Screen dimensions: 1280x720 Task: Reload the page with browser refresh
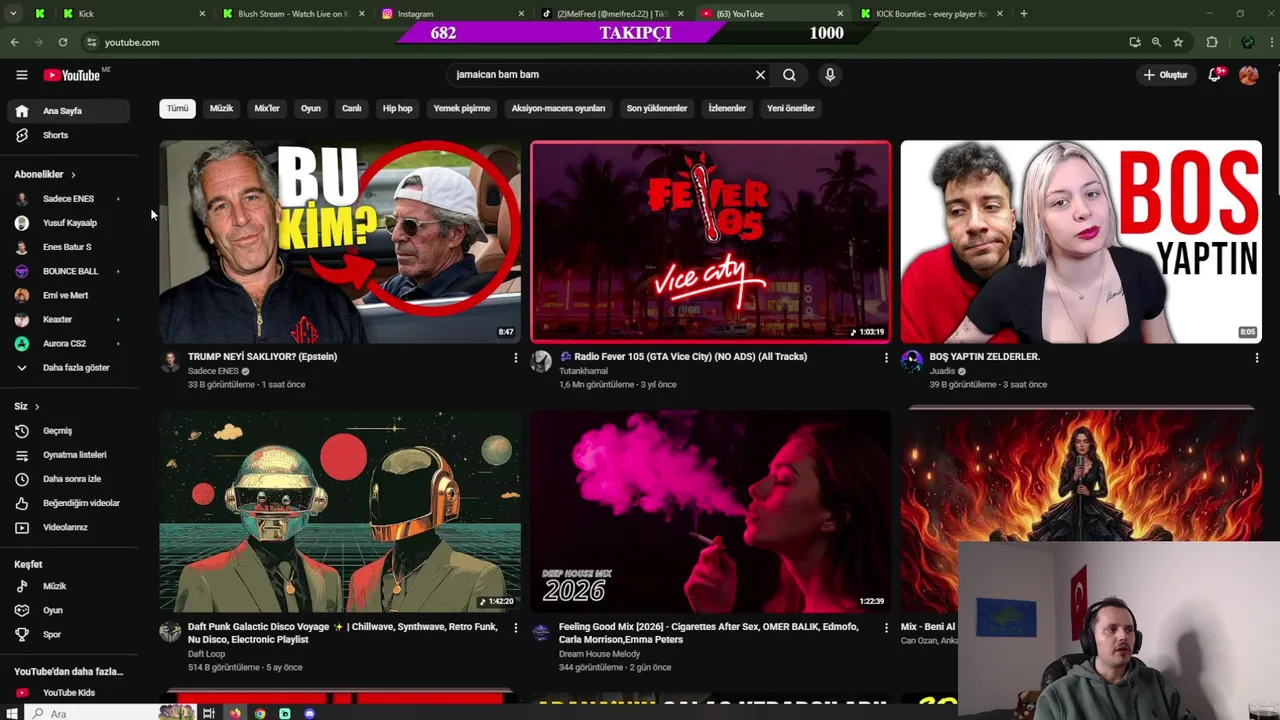pos(63,42)
